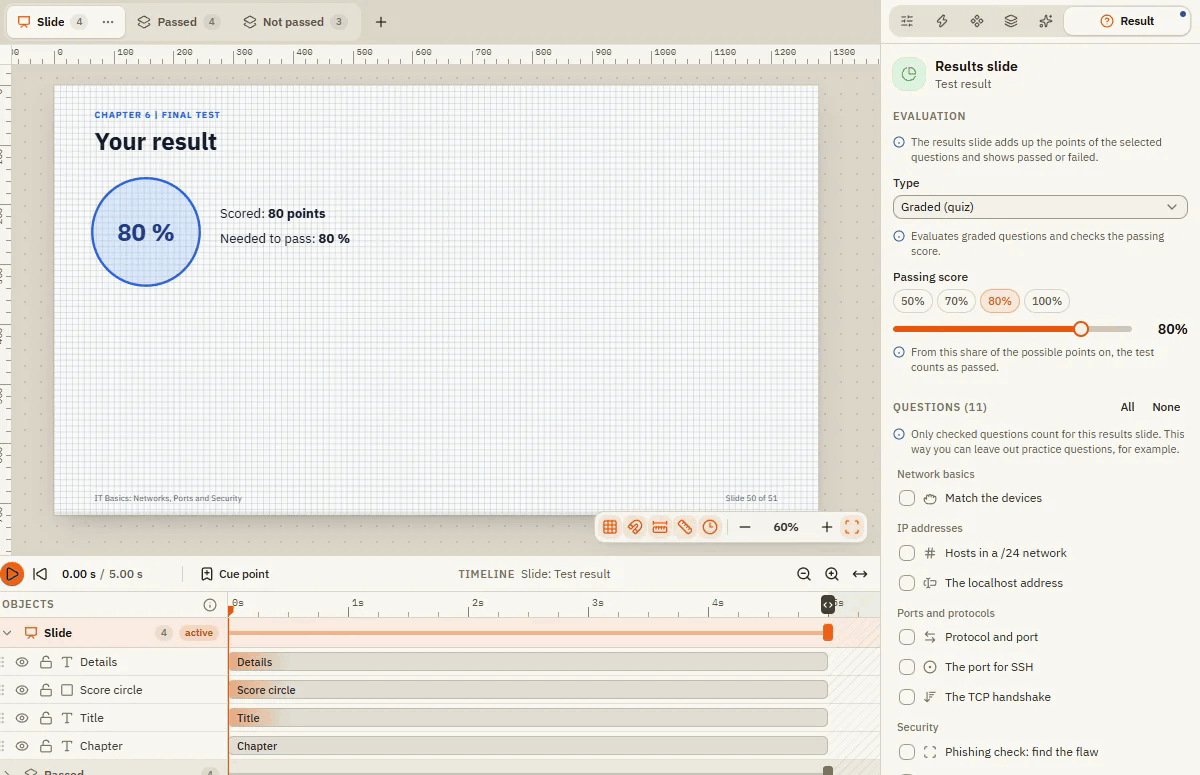Image resolution: width=1200 pixels, height=775 pixels.
Task: Switch to the Not passed state tab
Action: pos(293,22)
